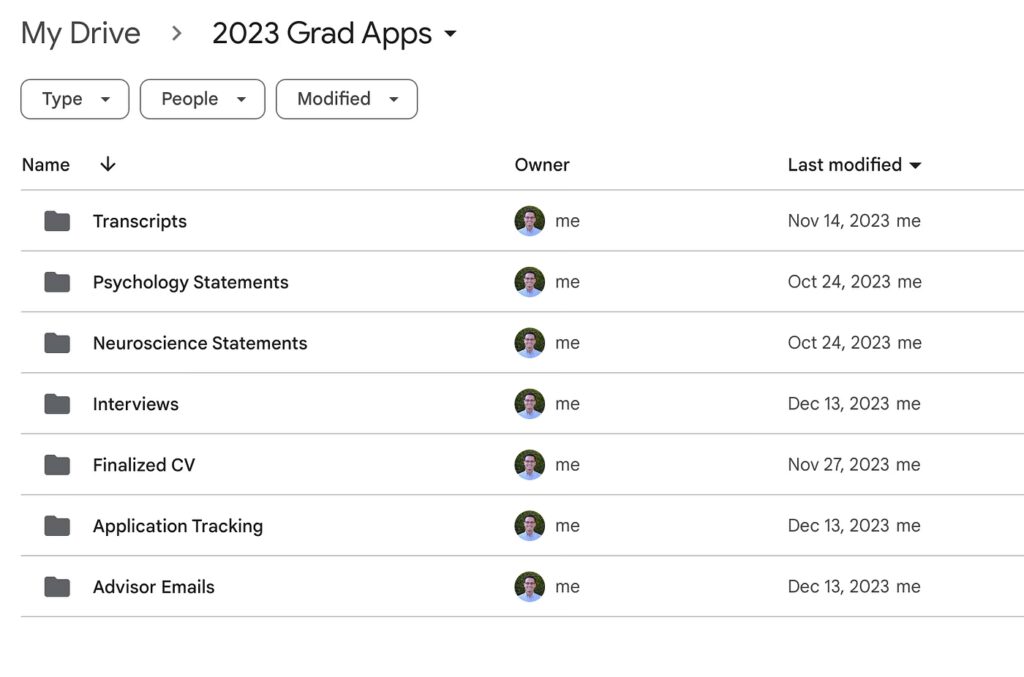Click the Name column header
Image resolution: width=1024 pixels, height=677 pixels.
click(x=46, y=165)
